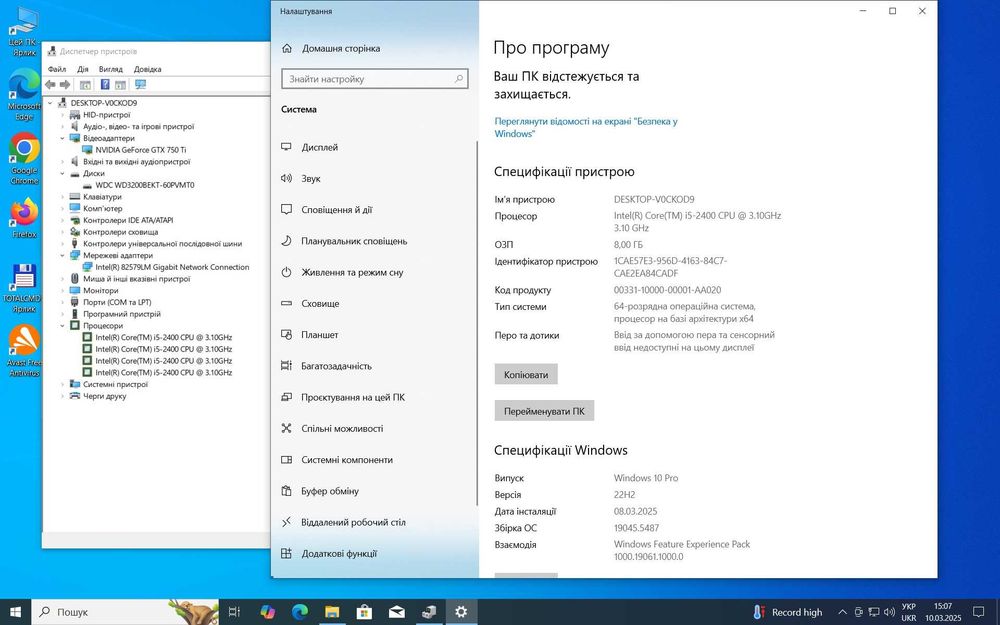
Task: Select Сховище storage settings
Action: [x=374, y=304]
